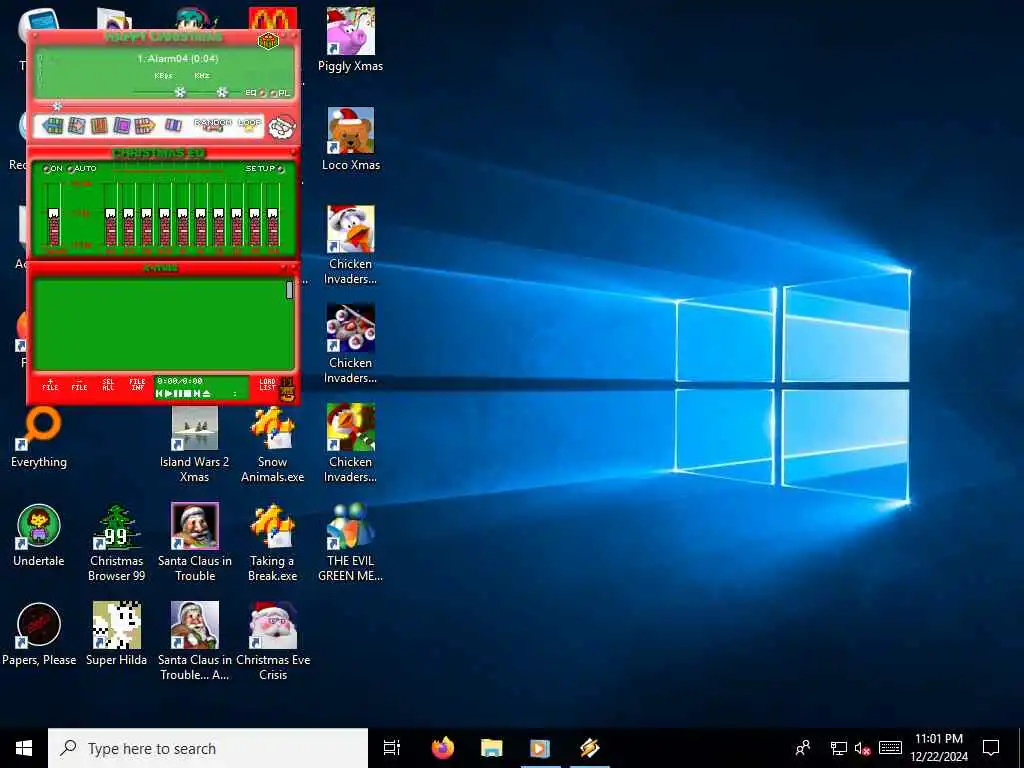Click the Winamp lightning taskbar icon
This screenshot has width=1024, height=768.
click(x=589, y=748)
